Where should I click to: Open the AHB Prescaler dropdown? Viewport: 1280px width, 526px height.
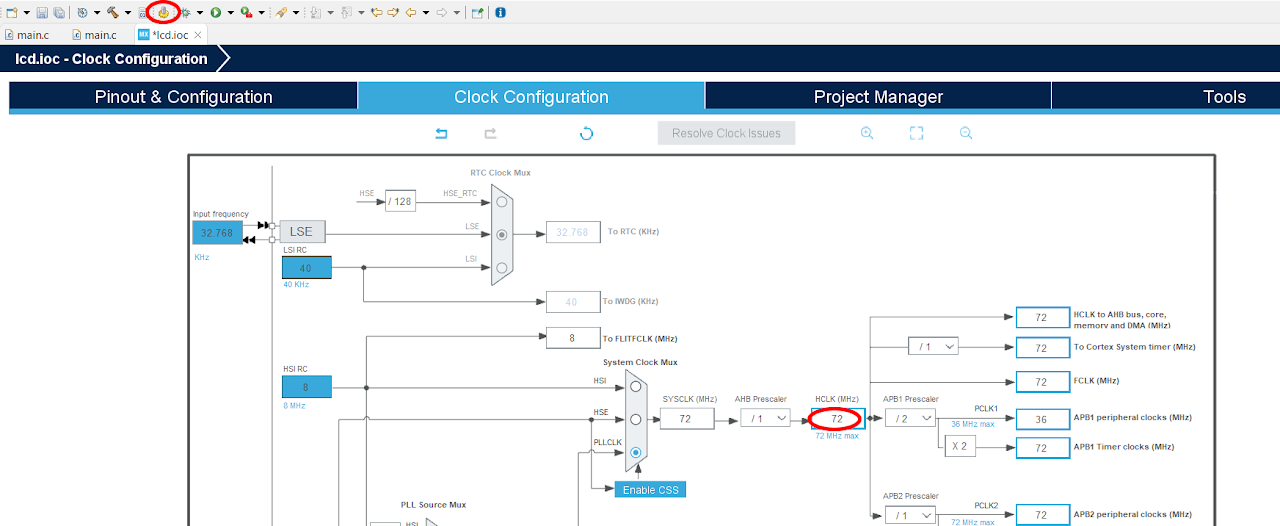point(764,418)
